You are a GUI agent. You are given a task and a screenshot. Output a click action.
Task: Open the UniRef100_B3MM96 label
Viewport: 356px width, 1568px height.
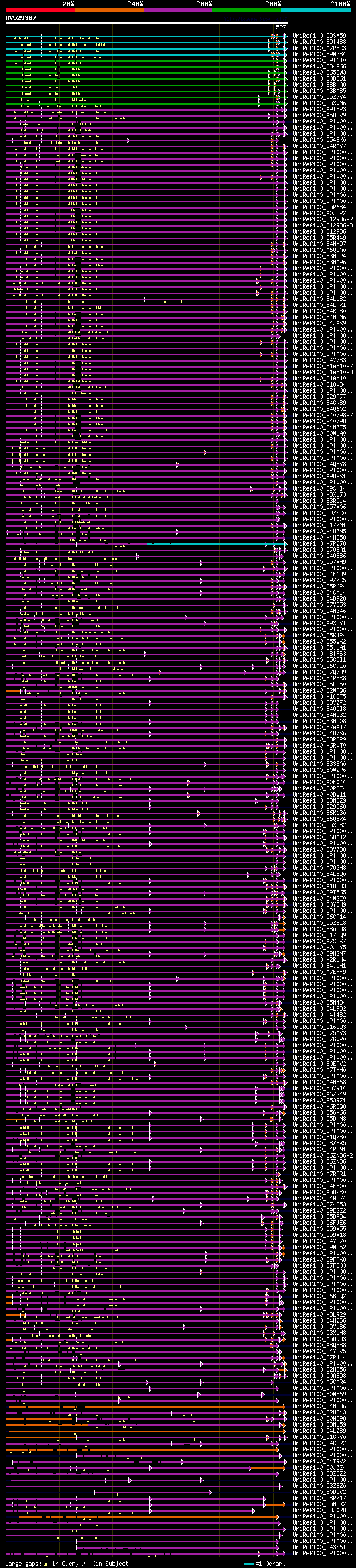pos(319,263)
